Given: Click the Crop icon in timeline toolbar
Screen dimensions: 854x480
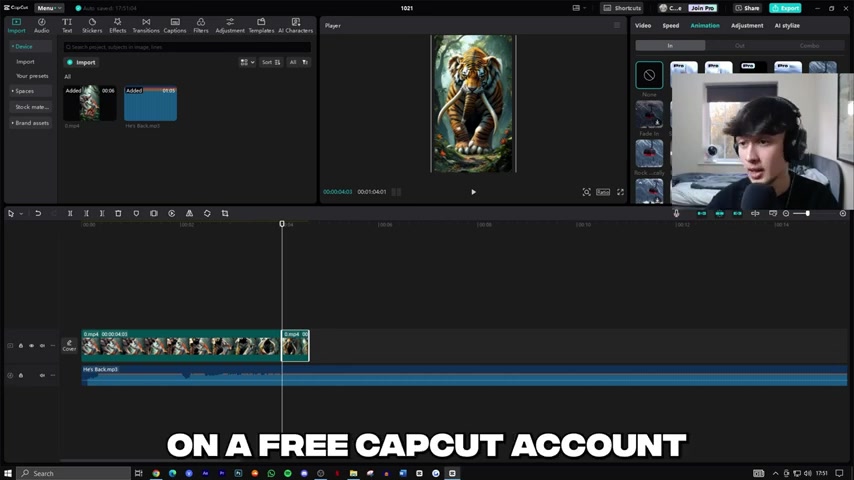Looking at the screenshot, I should click(225, 214).
